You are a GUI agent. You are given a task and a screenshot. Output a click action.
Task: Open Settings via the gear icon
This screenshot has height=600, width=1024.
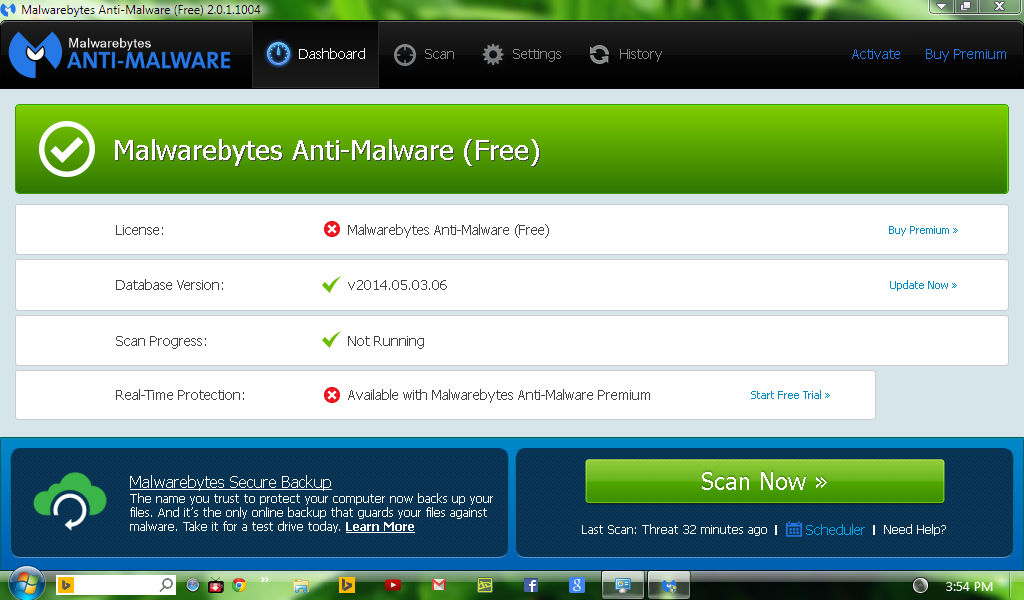click(x=493, y=54)
